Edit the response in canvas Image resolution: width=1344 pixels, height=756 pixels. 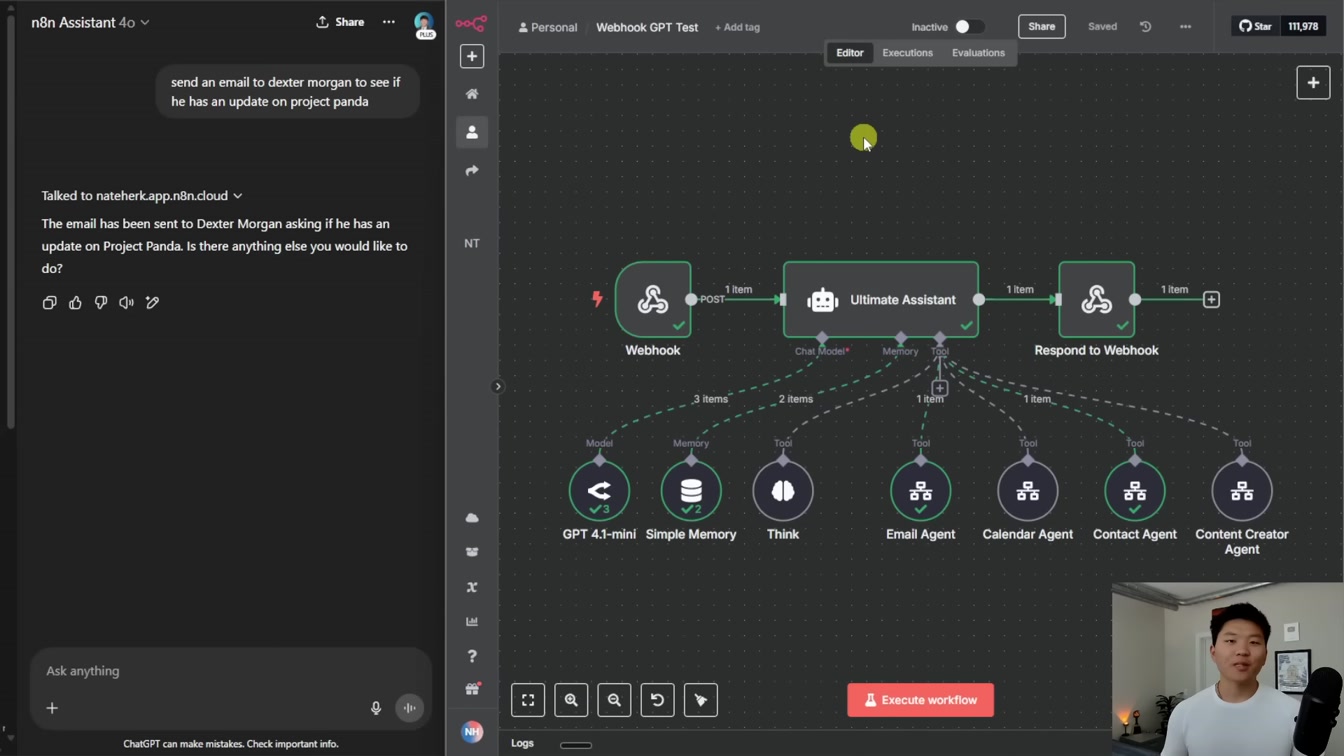pos(152,303)
